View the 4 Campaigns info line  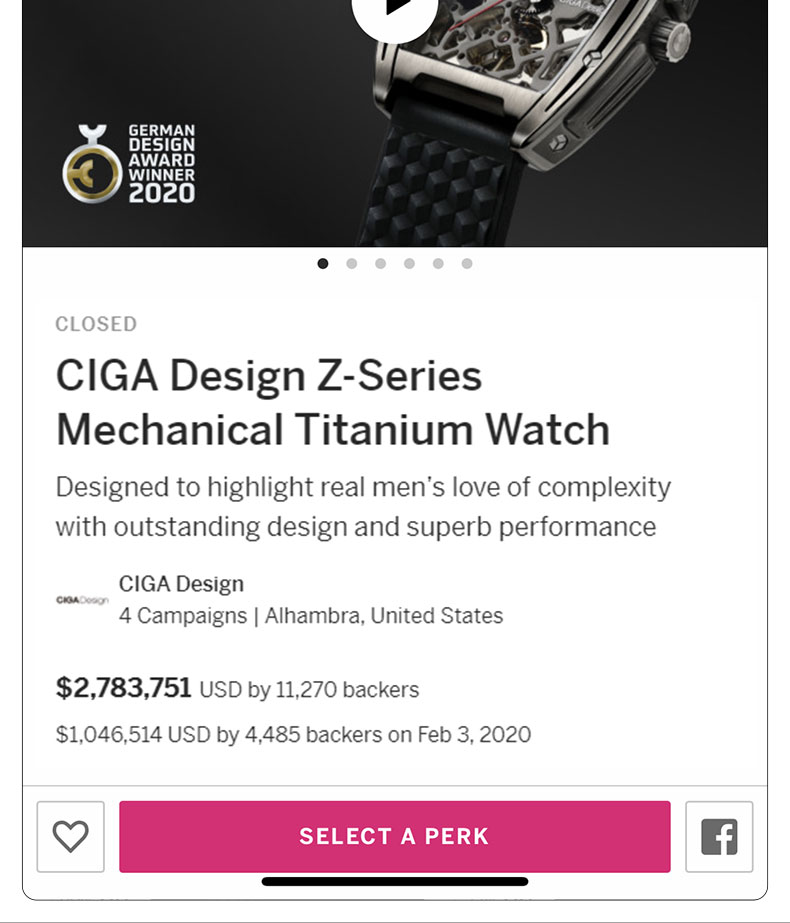310,616
